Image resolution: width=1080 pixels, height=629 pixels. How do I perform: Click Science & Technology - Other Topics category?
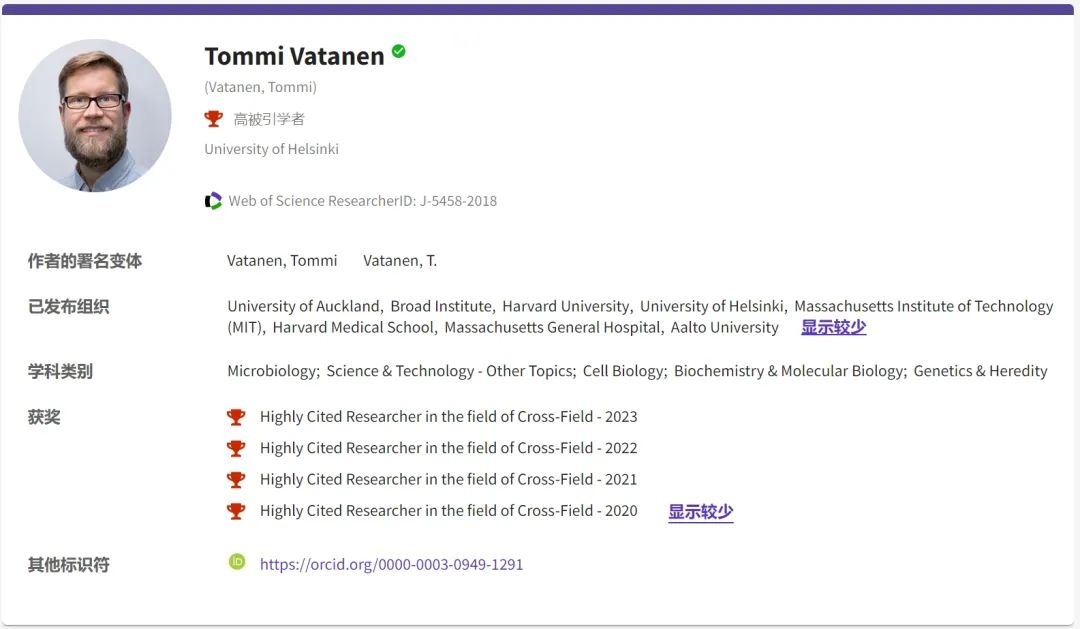(450, 371)
